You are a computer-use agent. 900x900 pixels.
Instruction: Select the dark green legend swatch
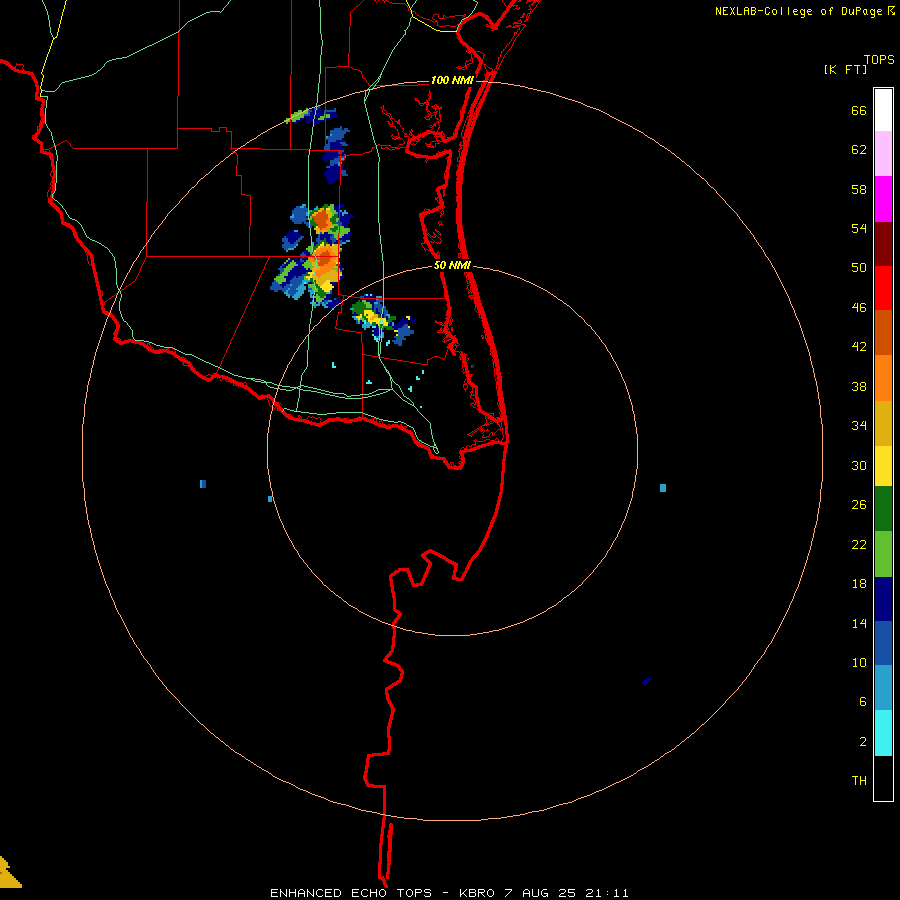pos(883,509)
